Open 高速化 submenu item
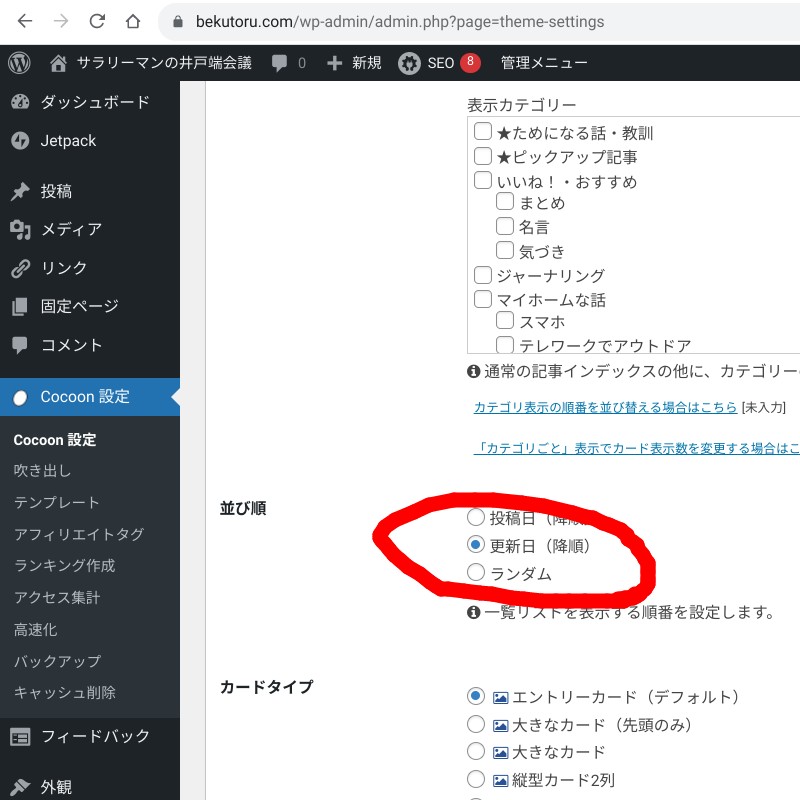Image resolution: width=800 pixels, height=800 pixels. pos(35,630)
